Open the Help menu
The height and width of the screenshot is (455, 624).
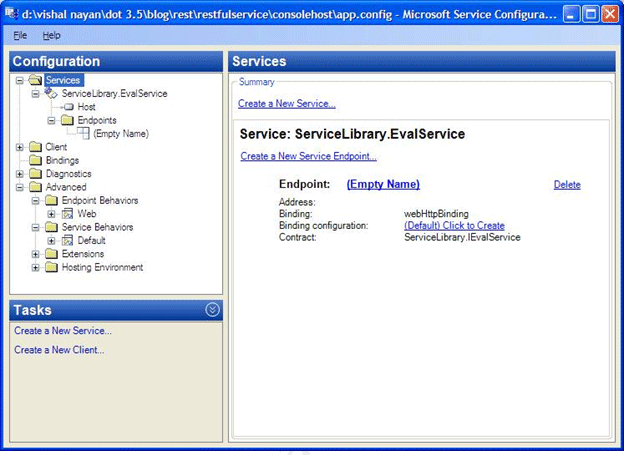coord(51,35)
